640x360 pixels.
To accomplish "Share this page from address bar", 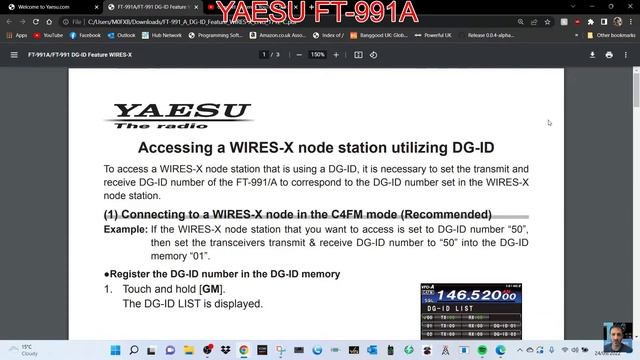I will click(534, 22).
